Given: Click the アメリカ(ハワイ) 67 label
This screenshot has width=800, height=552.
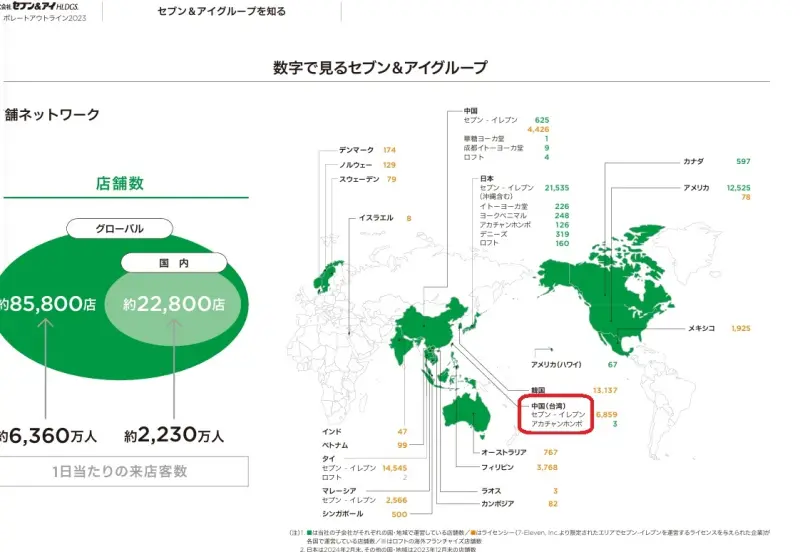Looking at the screenshot, I should (x=574, y=365).
